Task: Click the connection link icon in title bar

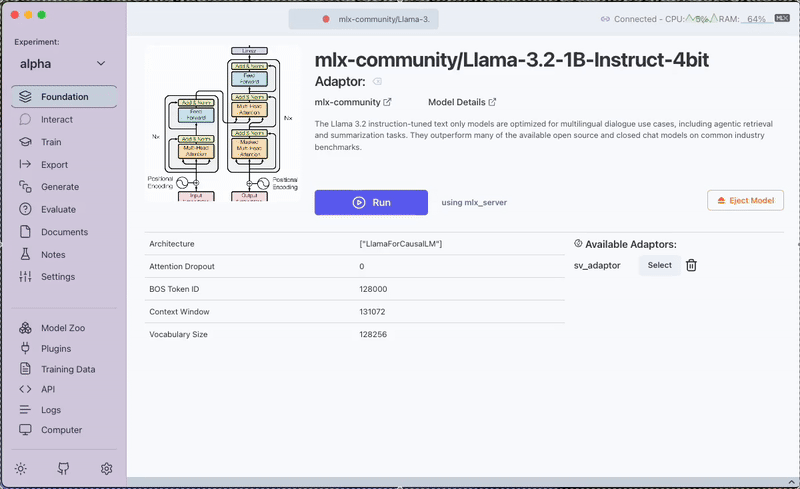Action: tap(605, 19)
